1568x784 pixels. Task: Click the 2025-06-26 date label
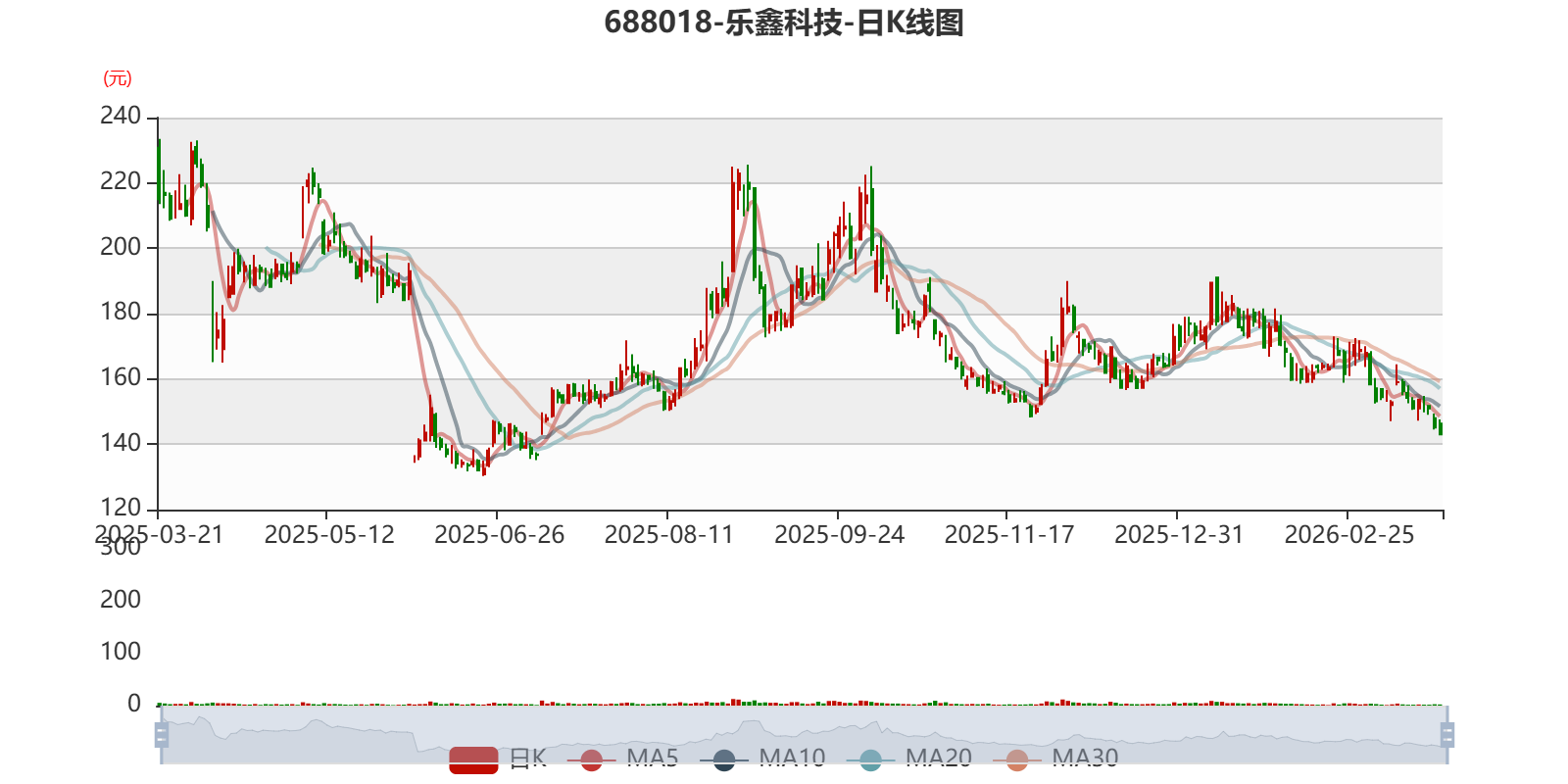click(500, 535)
